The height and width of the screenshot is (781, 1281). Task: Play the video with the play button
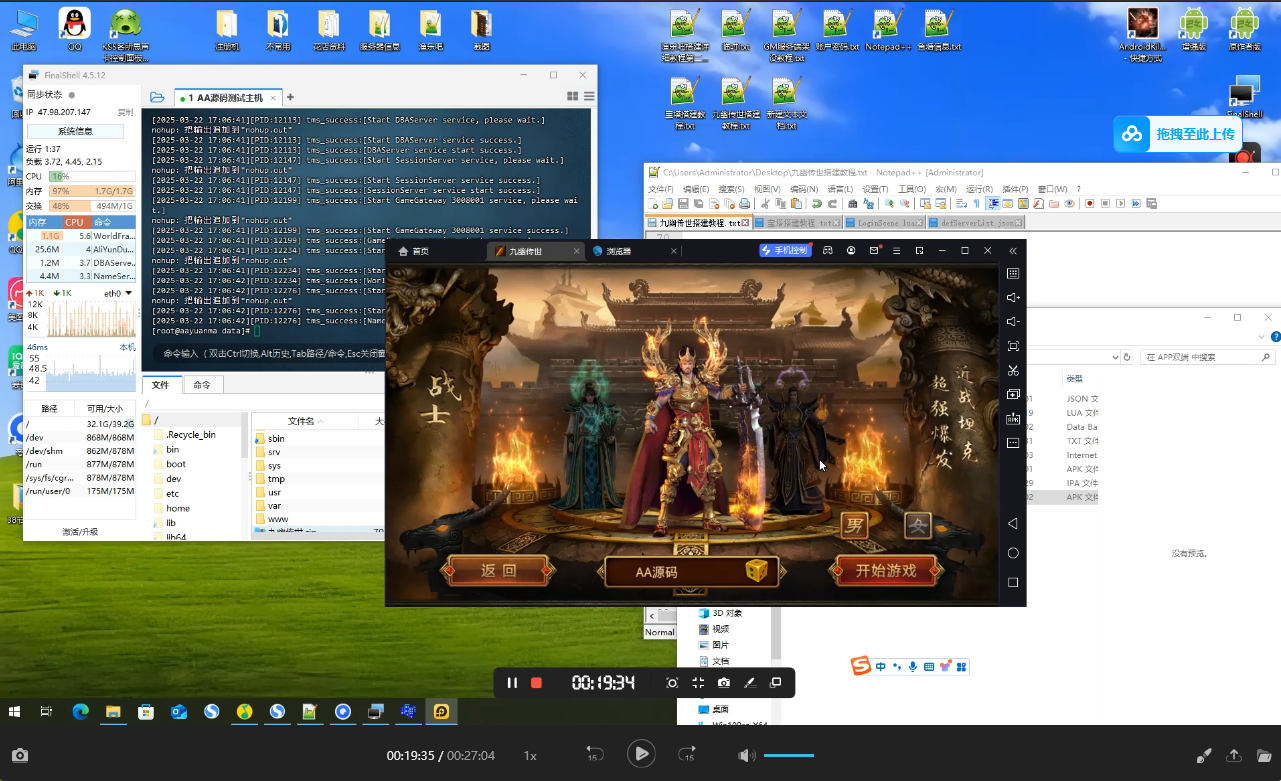pos(641,754)
